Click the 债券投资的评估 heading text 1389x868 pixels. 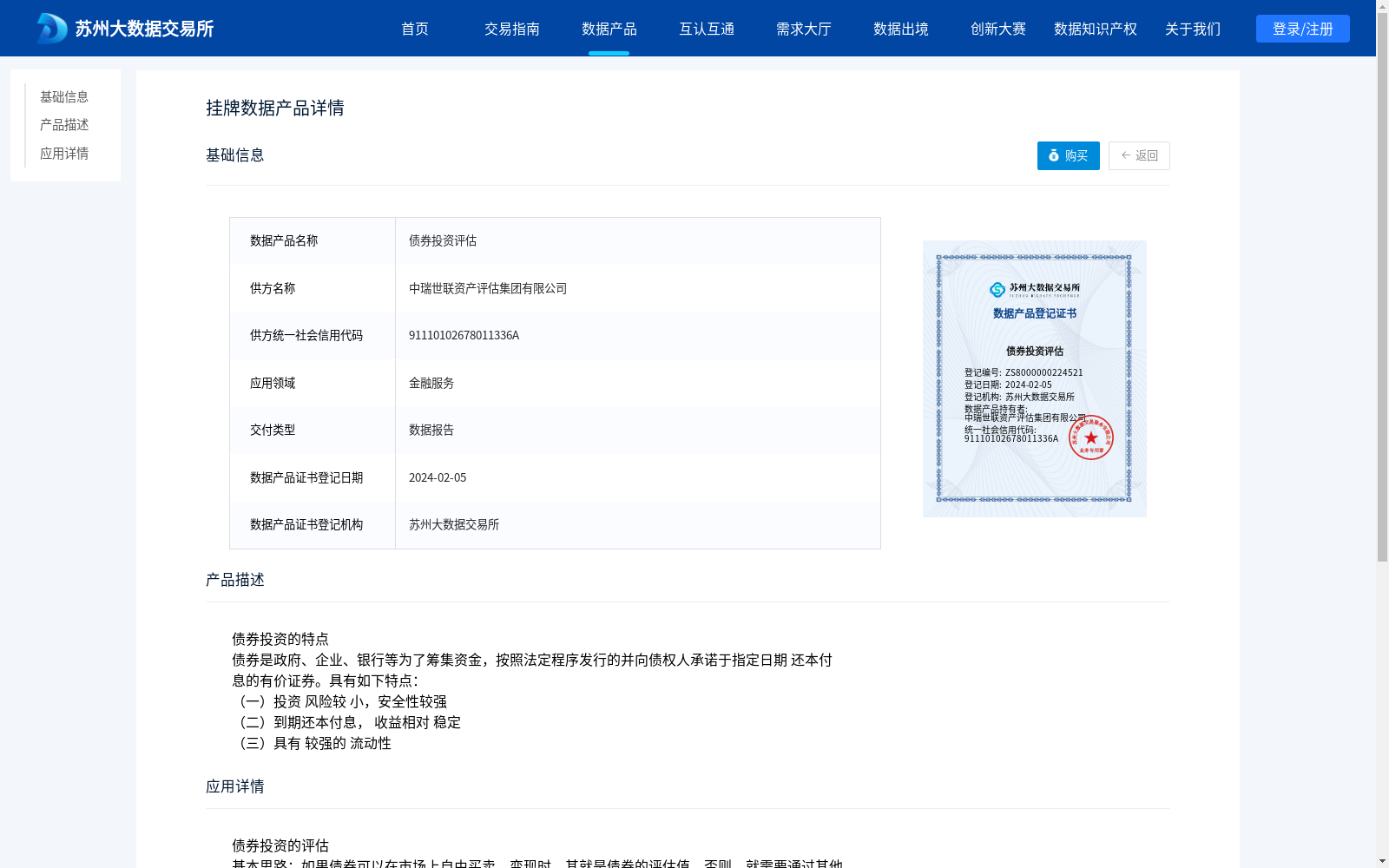pos(280,845)
